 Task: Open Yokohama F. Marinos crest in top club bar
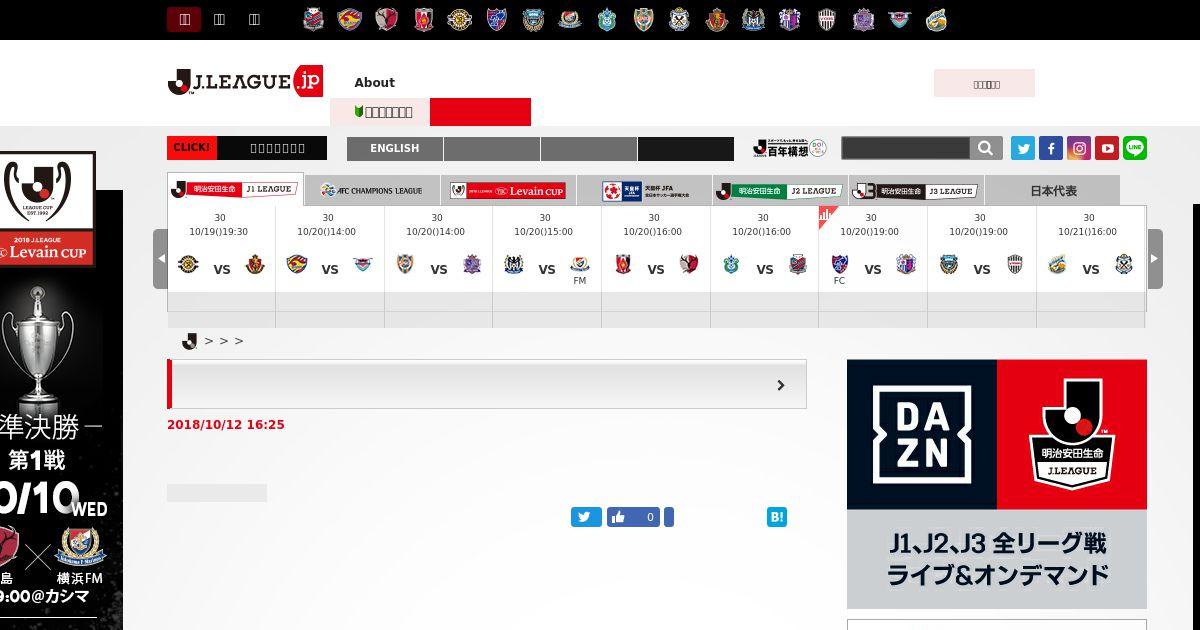570,19
